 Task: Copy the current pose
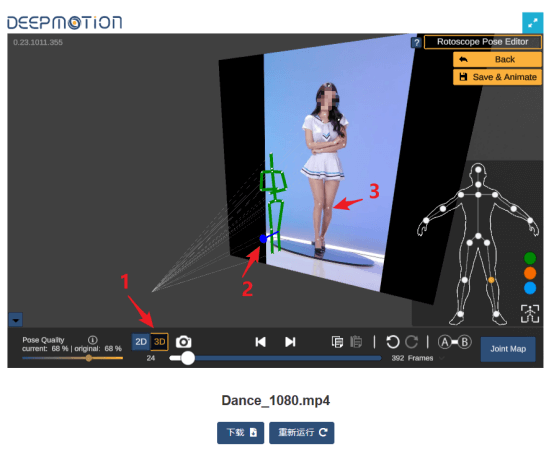(x=337, y=342)
